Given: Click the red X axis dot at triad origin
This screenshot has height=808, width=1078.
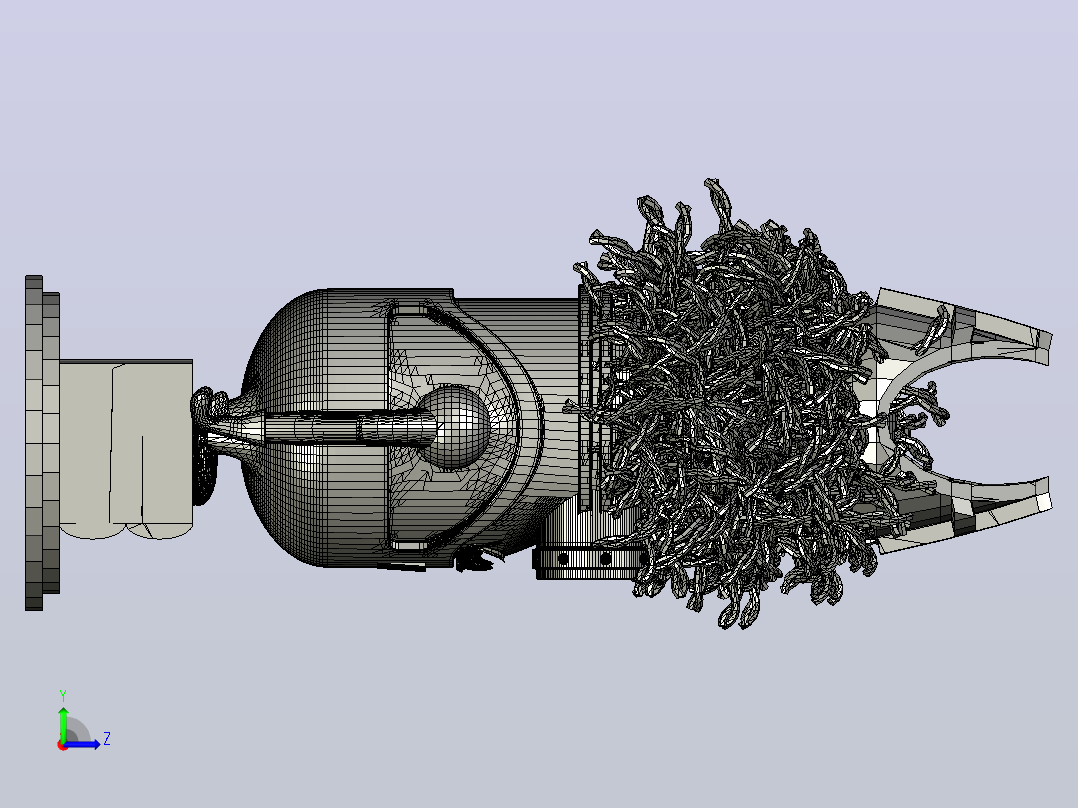Looking at the screenshot, I should (x=63, y=745).
